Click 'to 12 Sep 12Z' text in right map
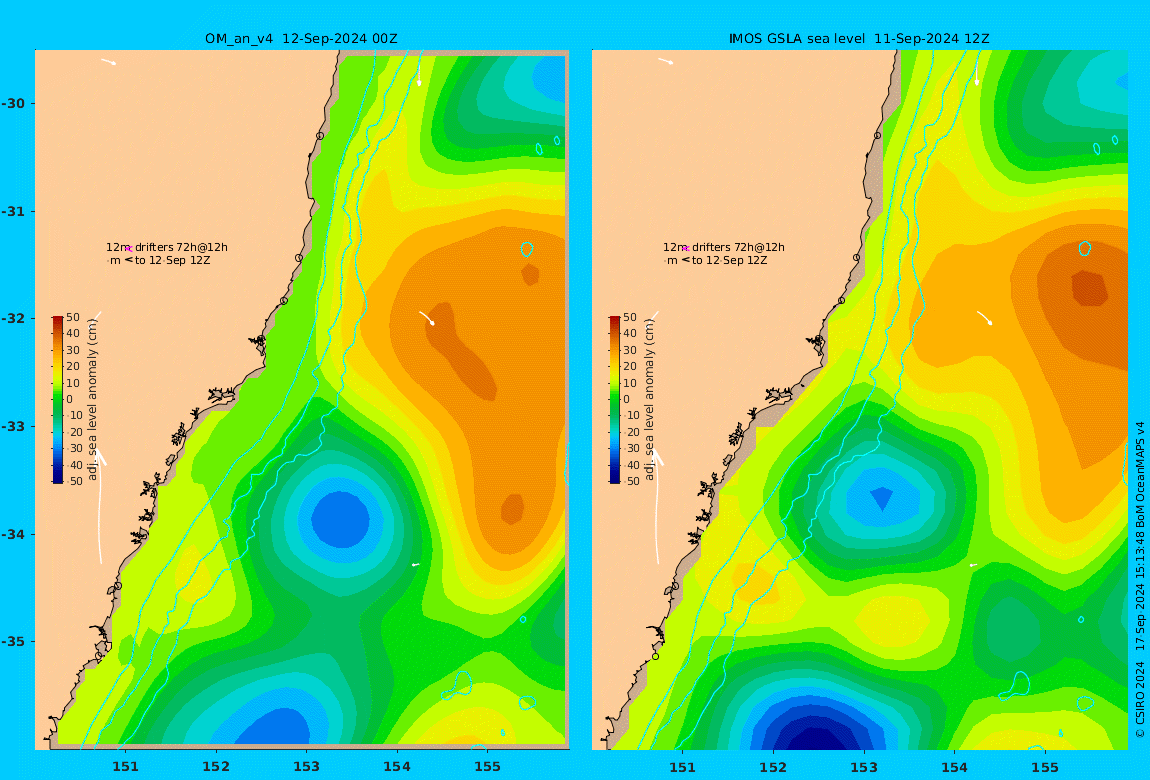 coord(729,260)
